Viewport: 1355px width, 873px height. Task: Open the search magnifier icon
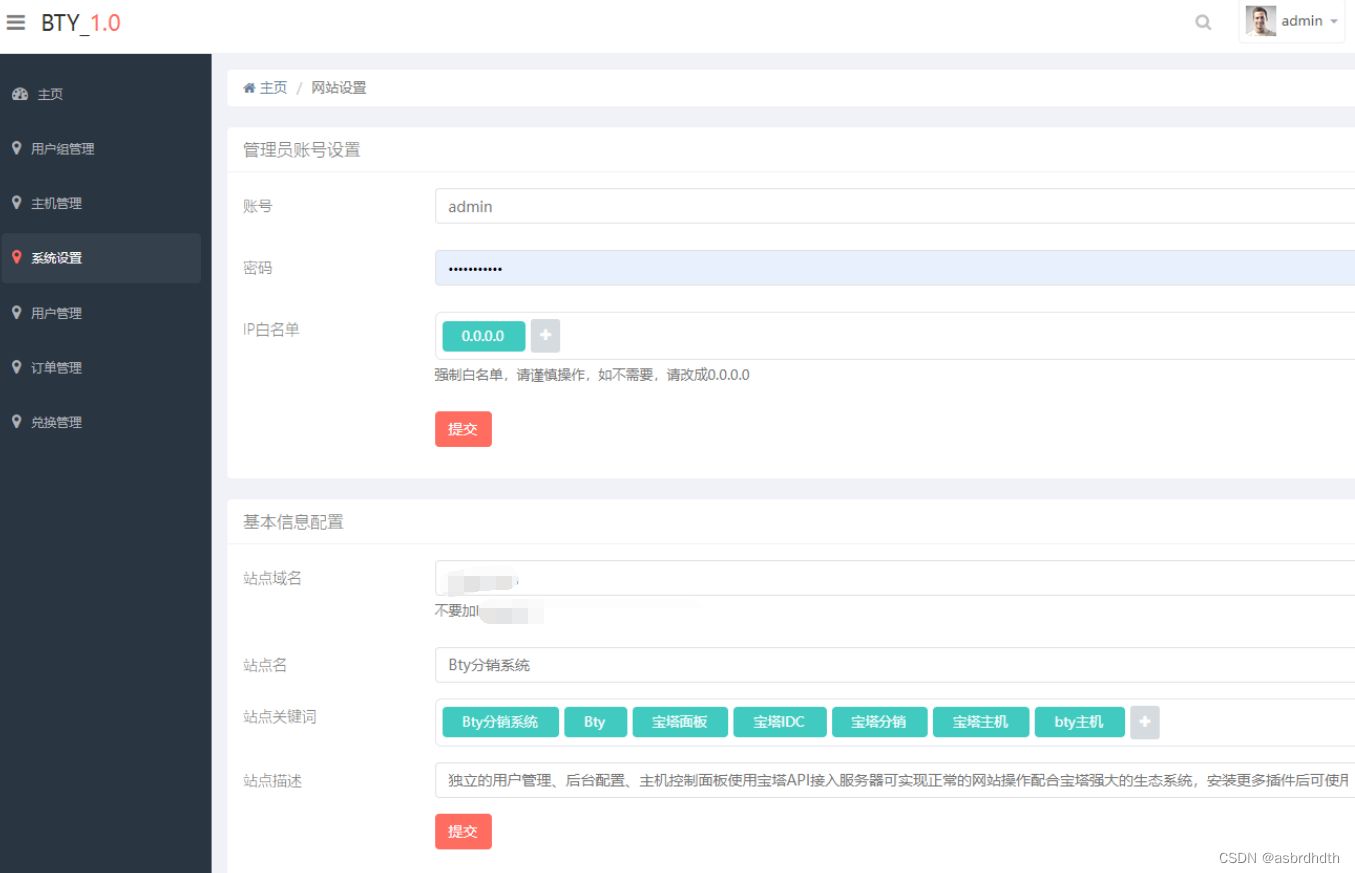1201,20
